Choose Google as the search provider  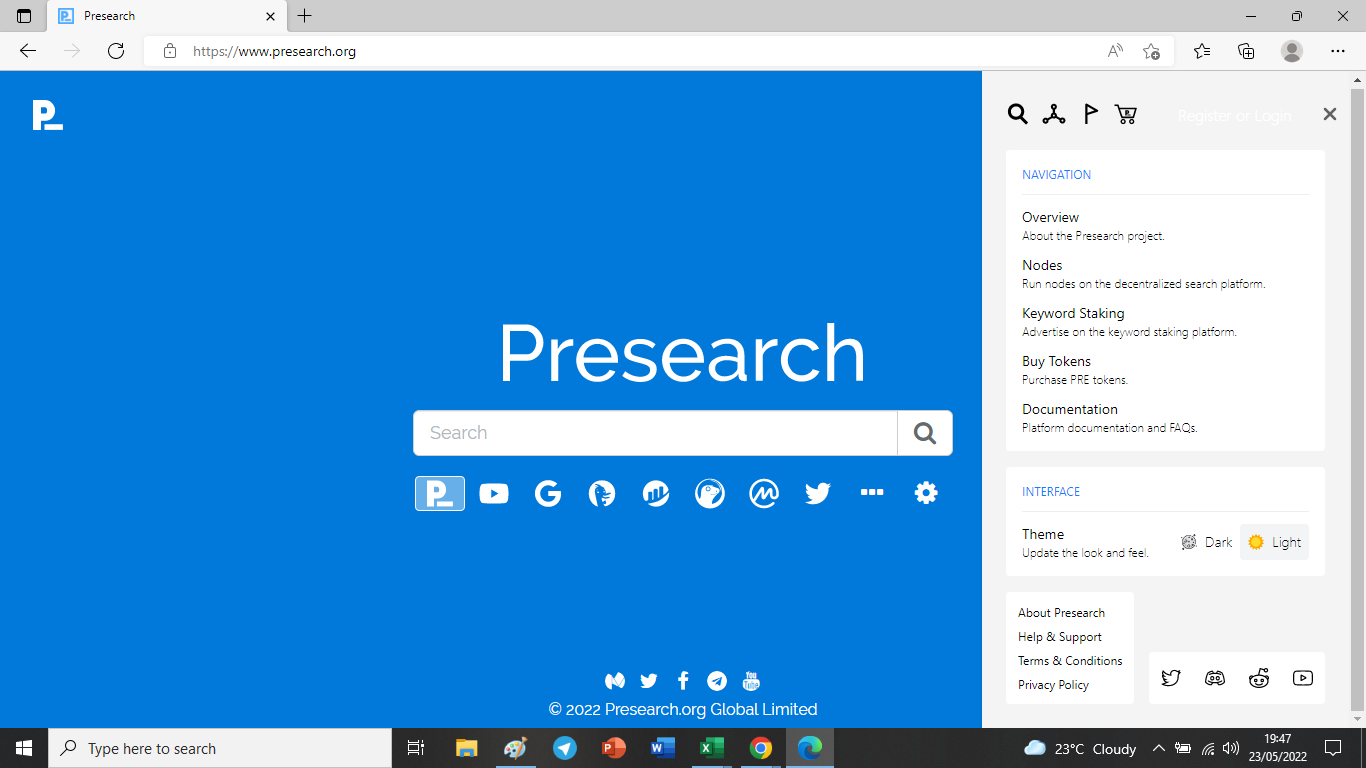click(x=548, y=493)
